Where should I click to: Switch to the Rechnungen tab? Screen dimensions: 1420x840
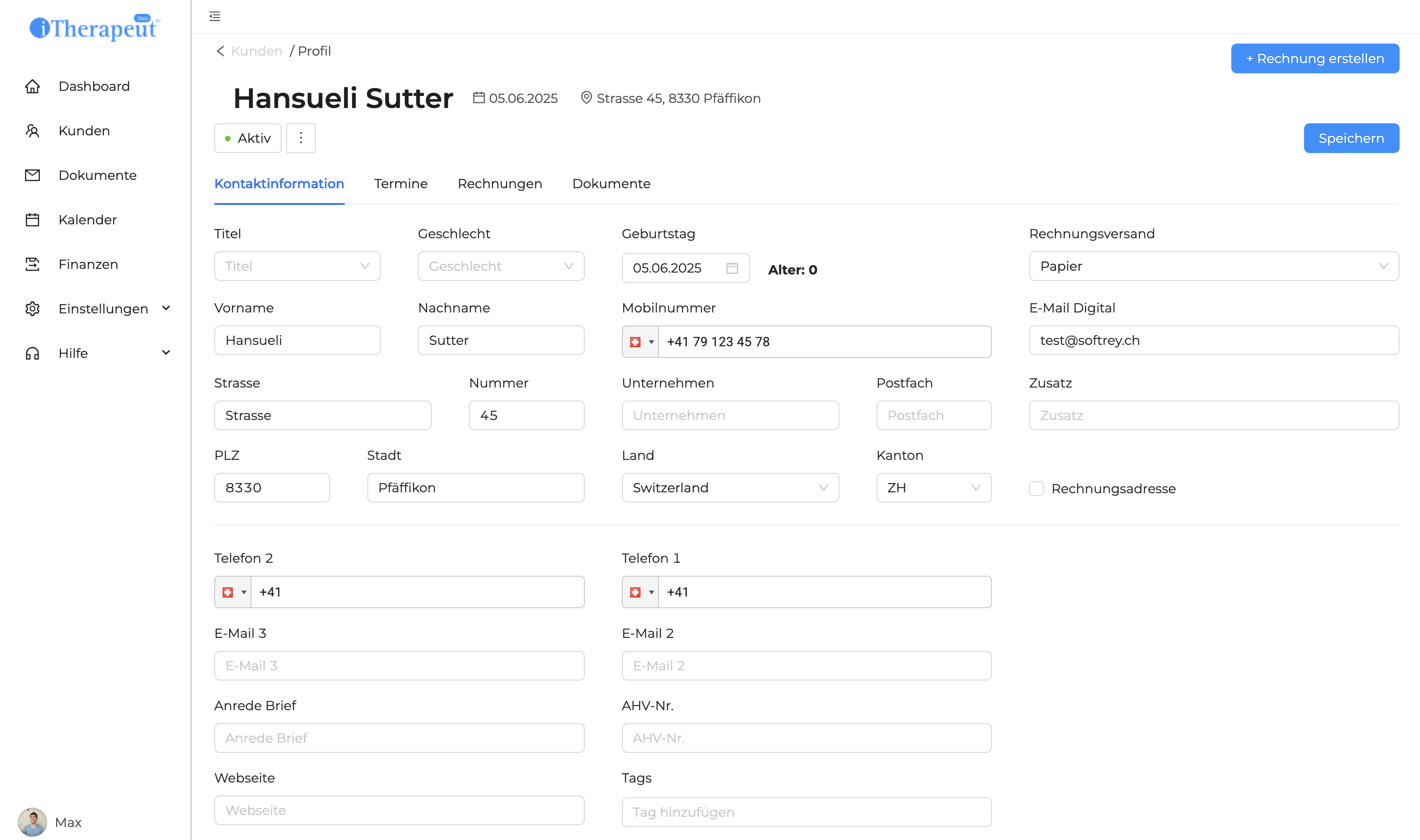[x=499, y=184]
